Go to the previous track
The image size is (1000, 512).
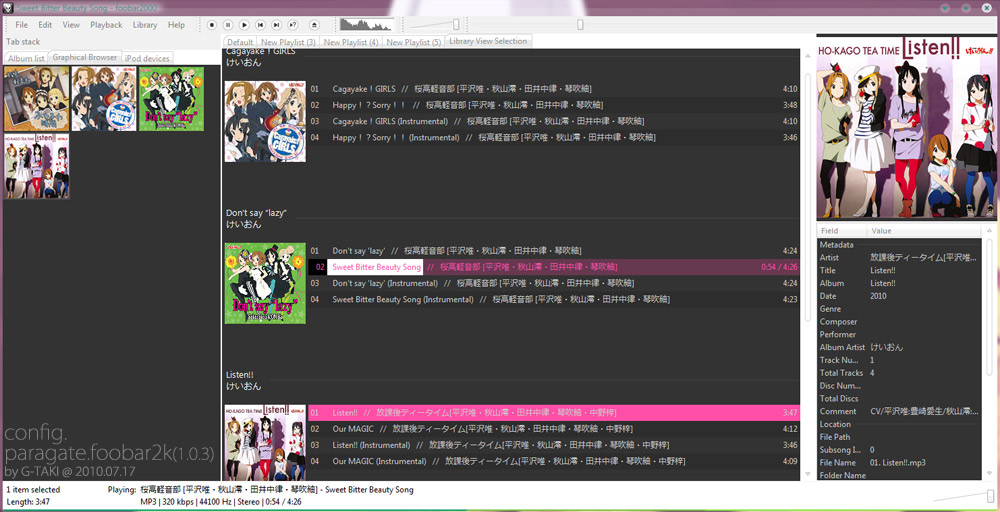(260, 25)
